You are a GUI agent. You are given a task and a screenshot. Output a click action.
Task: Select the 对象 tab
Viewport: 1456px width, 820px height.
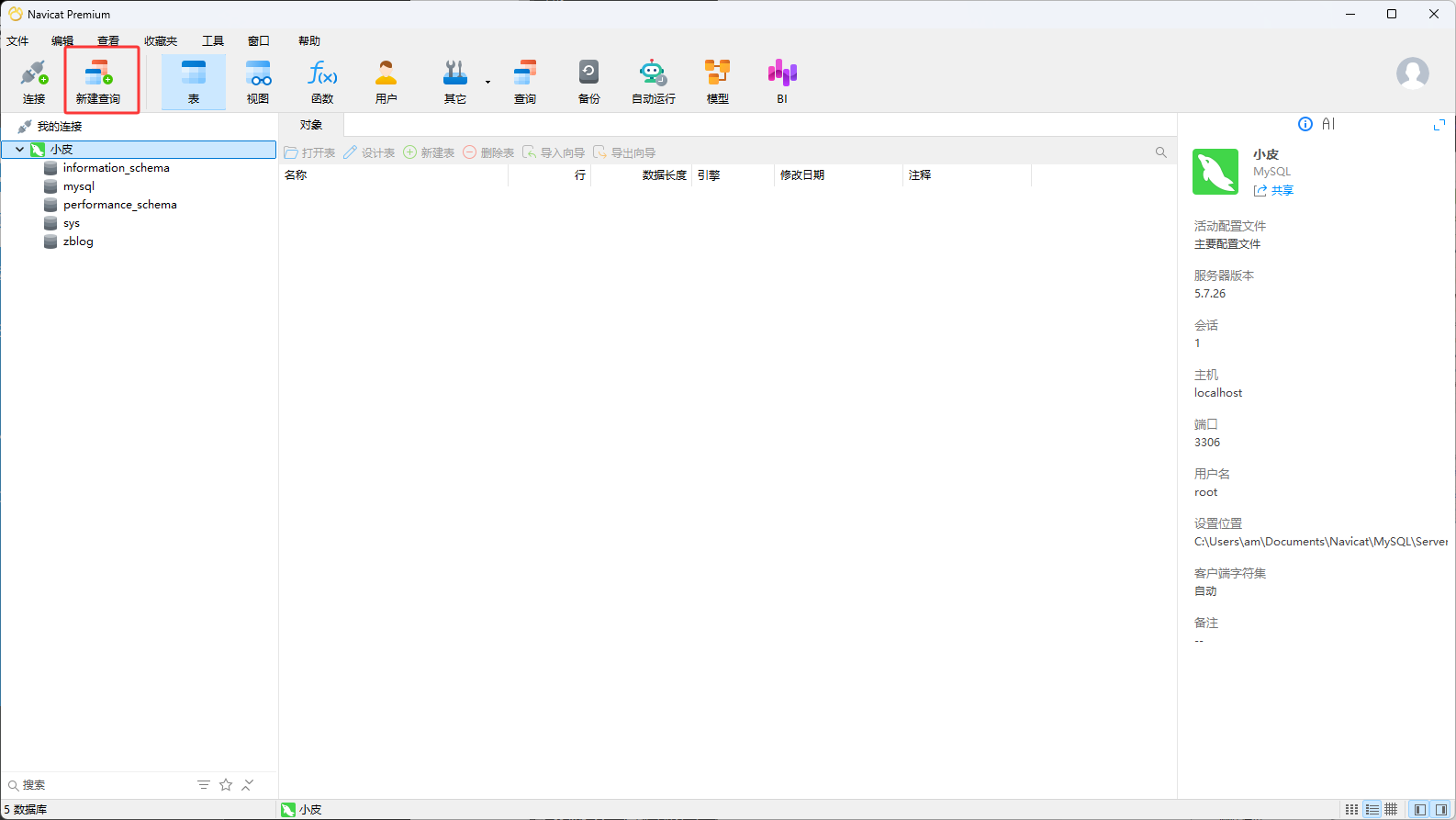(311, 125)
